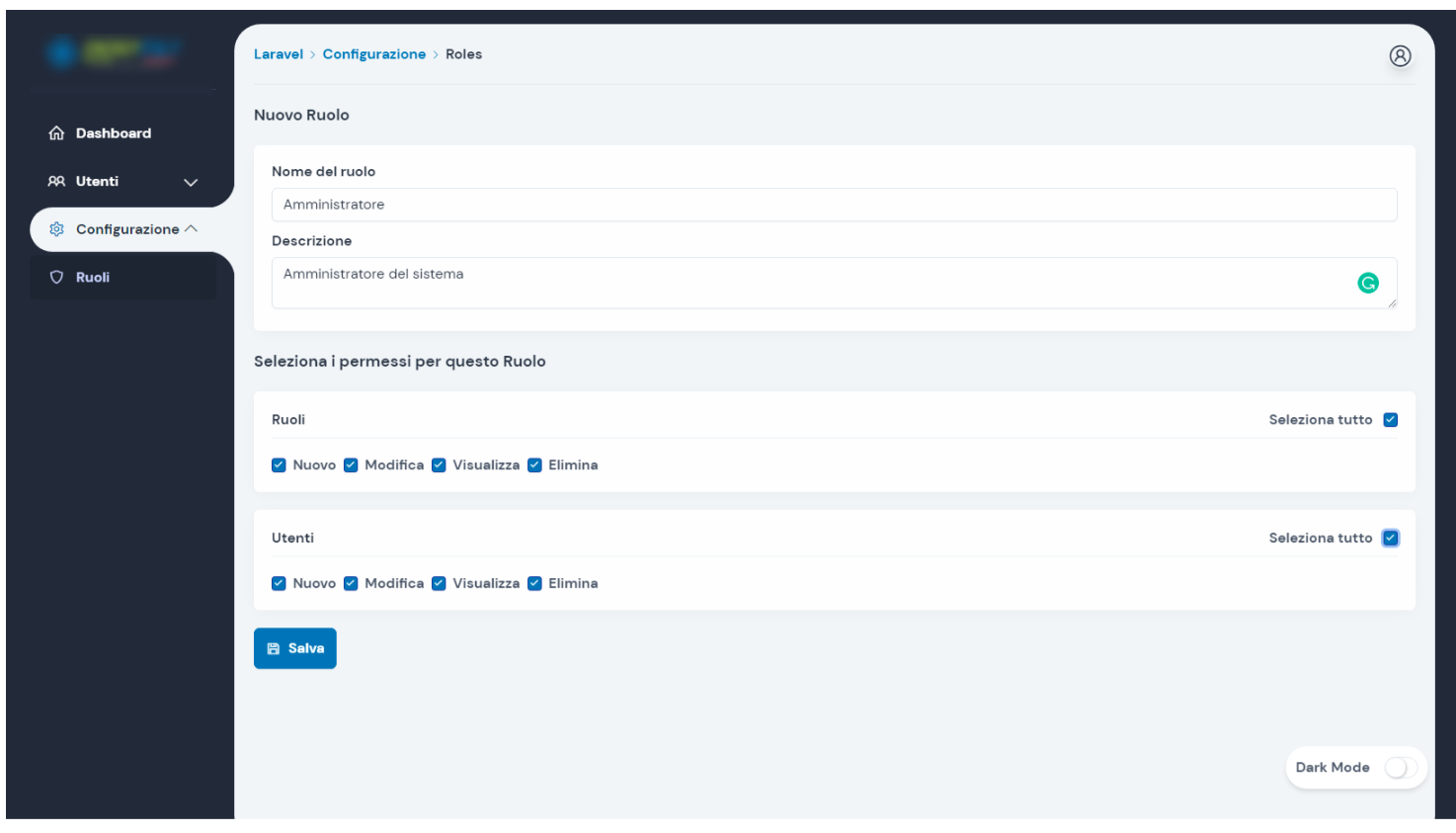Click the Dashboard home icon
The height and width of the screenshot is (833, 1456).
point(56,133)
